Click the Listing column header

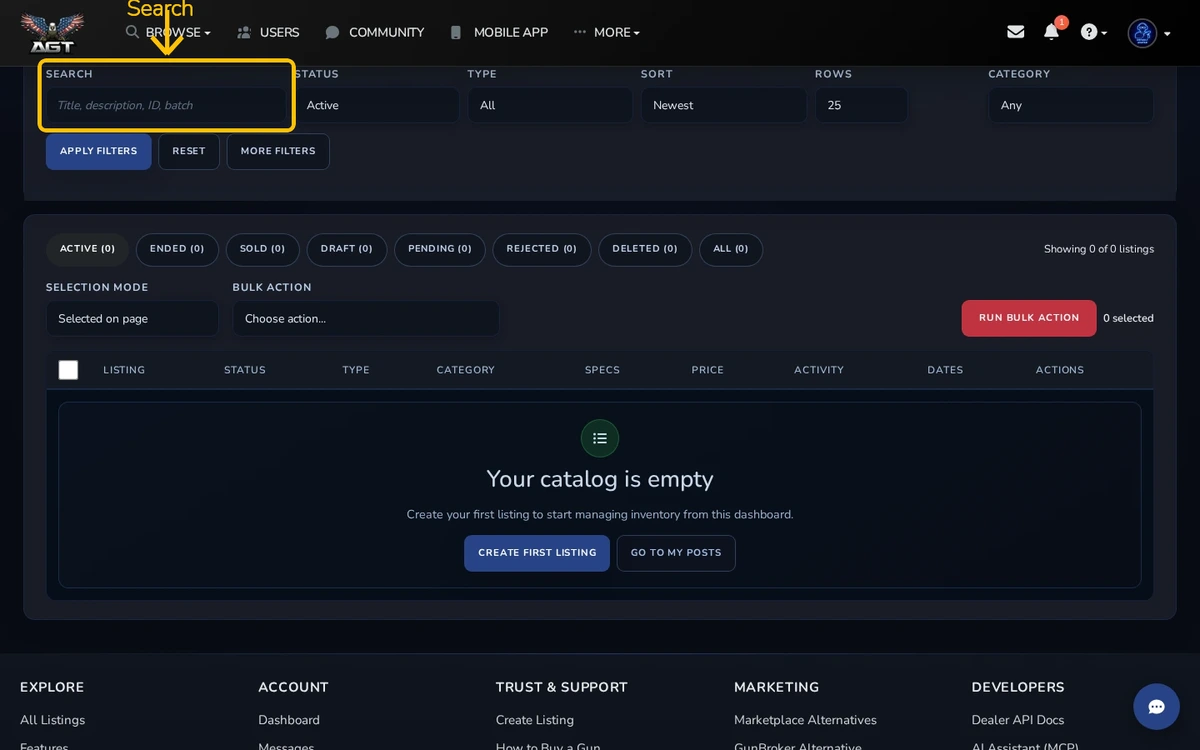[x=124, y=370]
